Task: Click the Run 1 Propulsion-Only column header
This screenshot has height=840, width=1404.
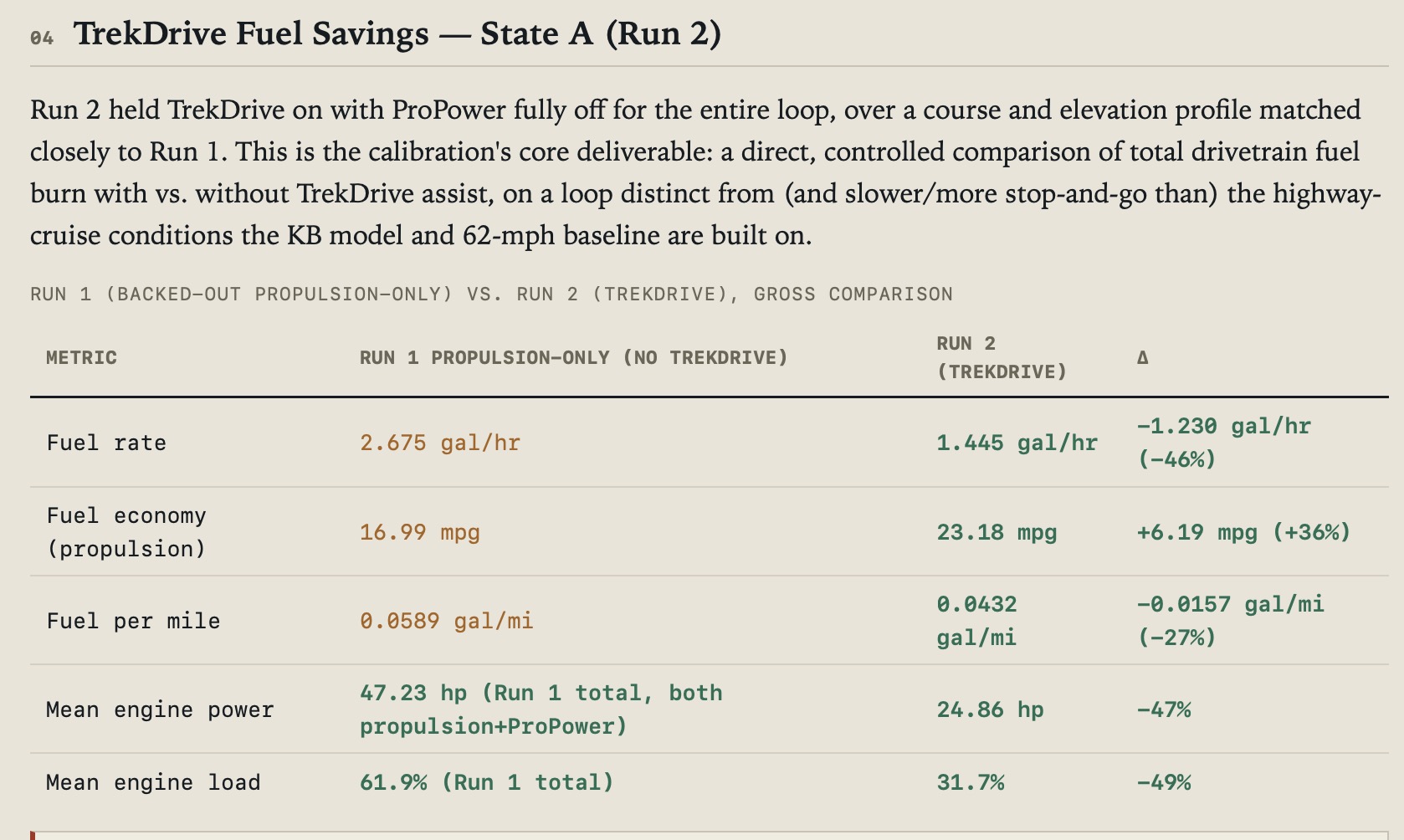Action: 574,358
